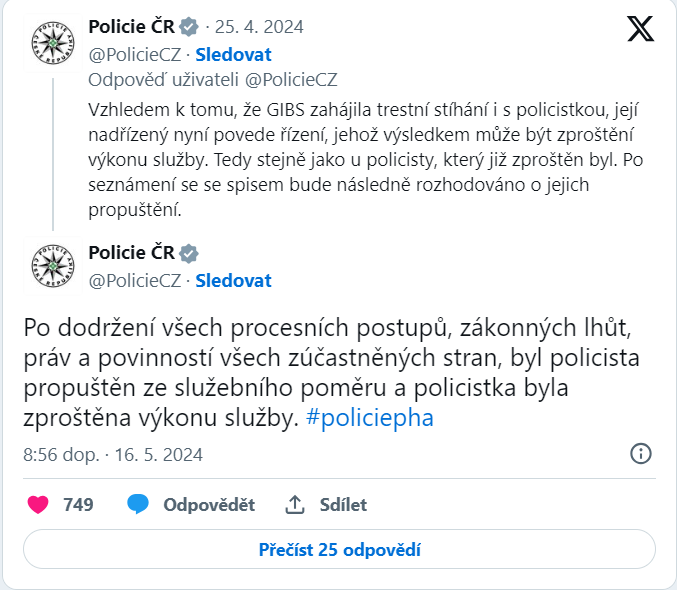
Task: Like the tweet with the heart icon
Action: tap(38, 505)
